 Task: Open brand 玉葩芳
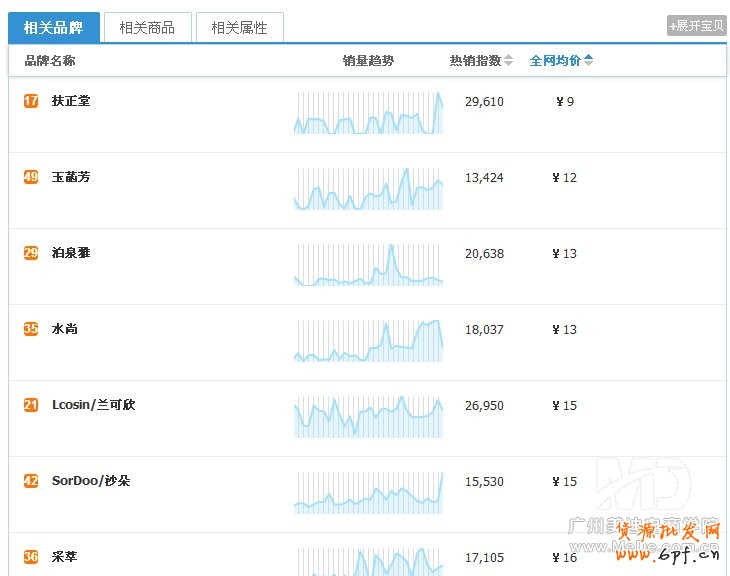tap(71, 177)
